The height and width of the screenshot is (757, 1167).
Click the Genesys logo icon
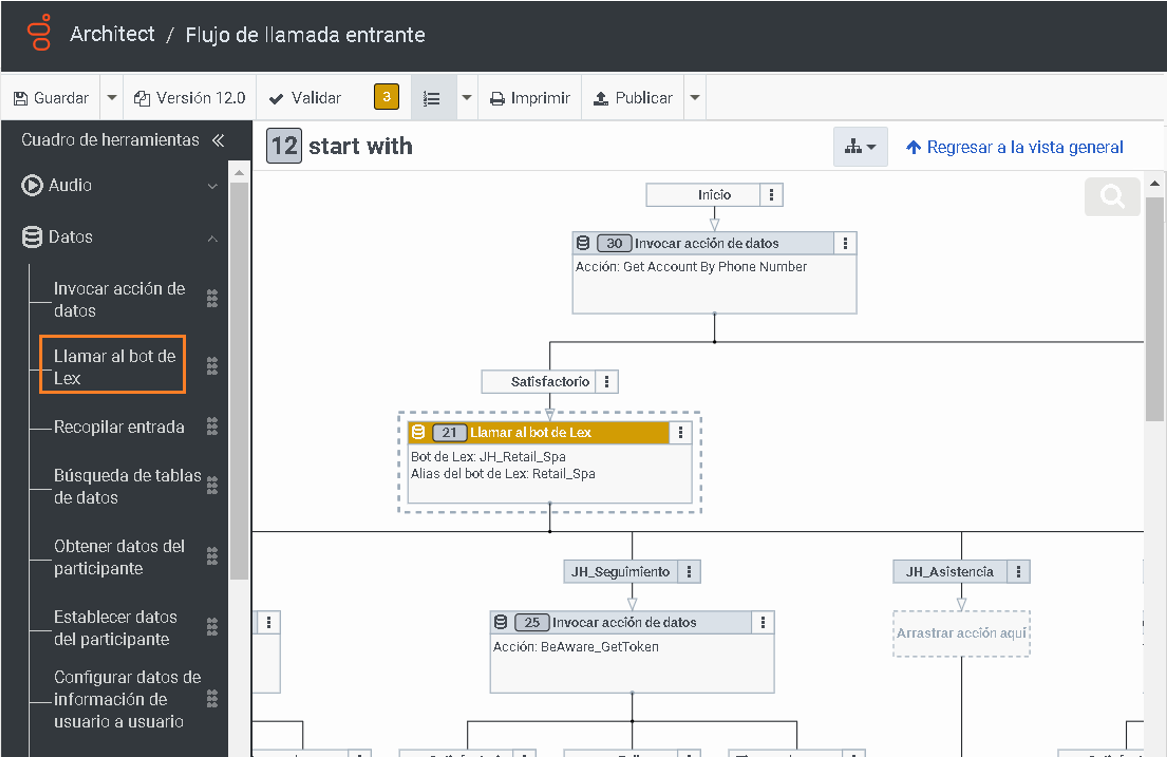click(40, 34)
